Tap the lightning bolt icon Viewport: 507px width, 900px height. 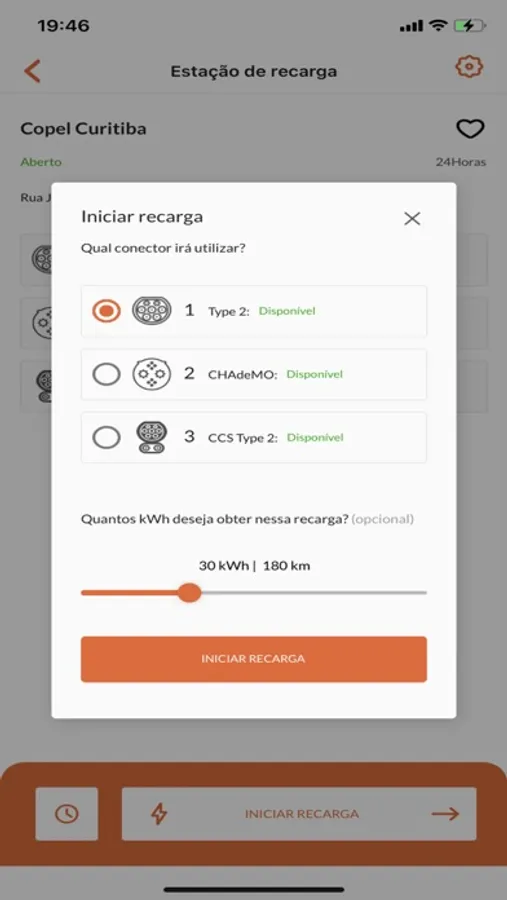pyautogui.click(x=158, y=814)
